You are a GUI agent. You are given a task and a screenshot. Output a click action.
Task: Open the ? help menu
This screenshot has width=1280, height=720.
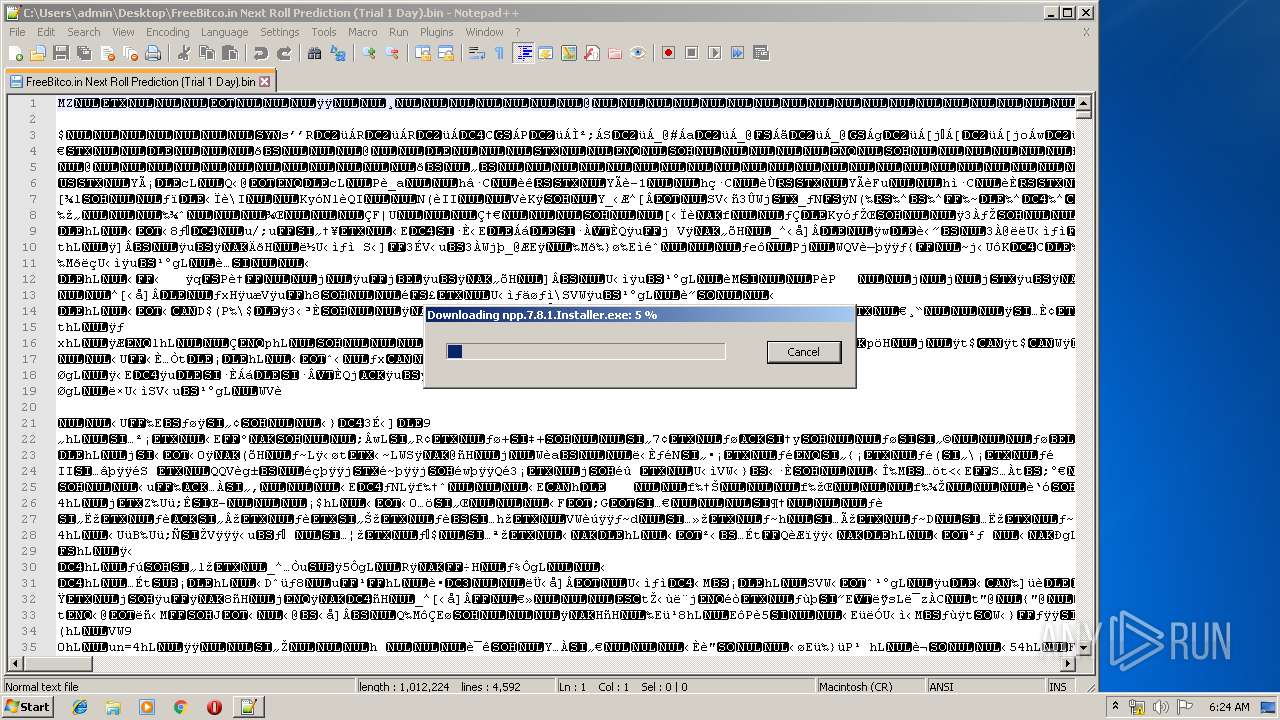[517, 32]
